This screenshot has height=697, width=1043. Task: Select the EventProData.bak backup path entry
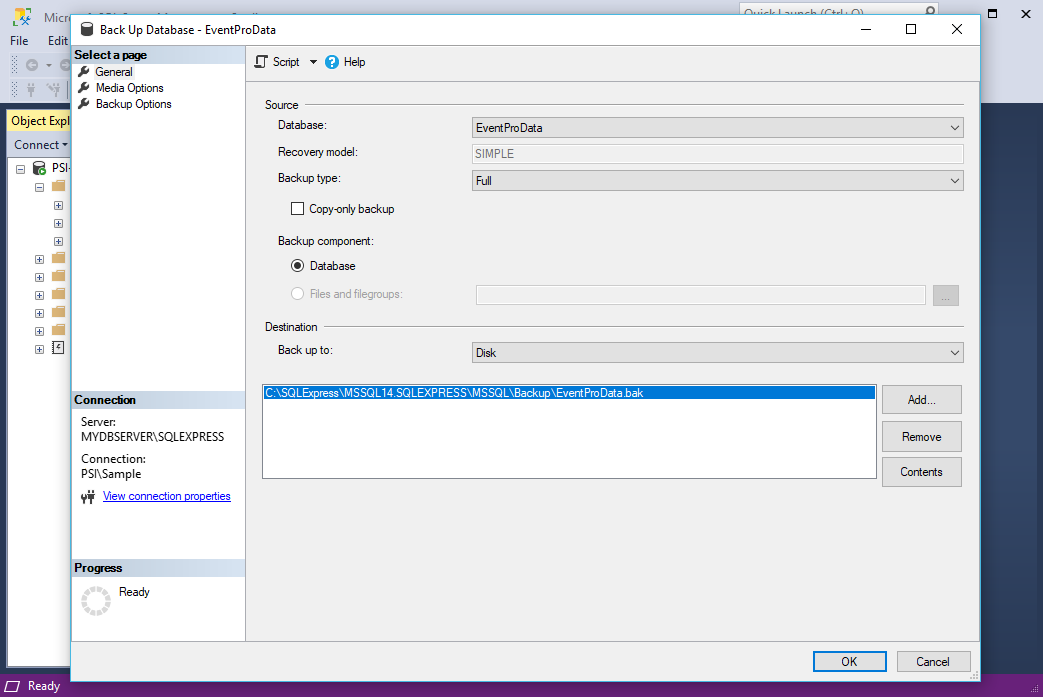coord(569,393)
